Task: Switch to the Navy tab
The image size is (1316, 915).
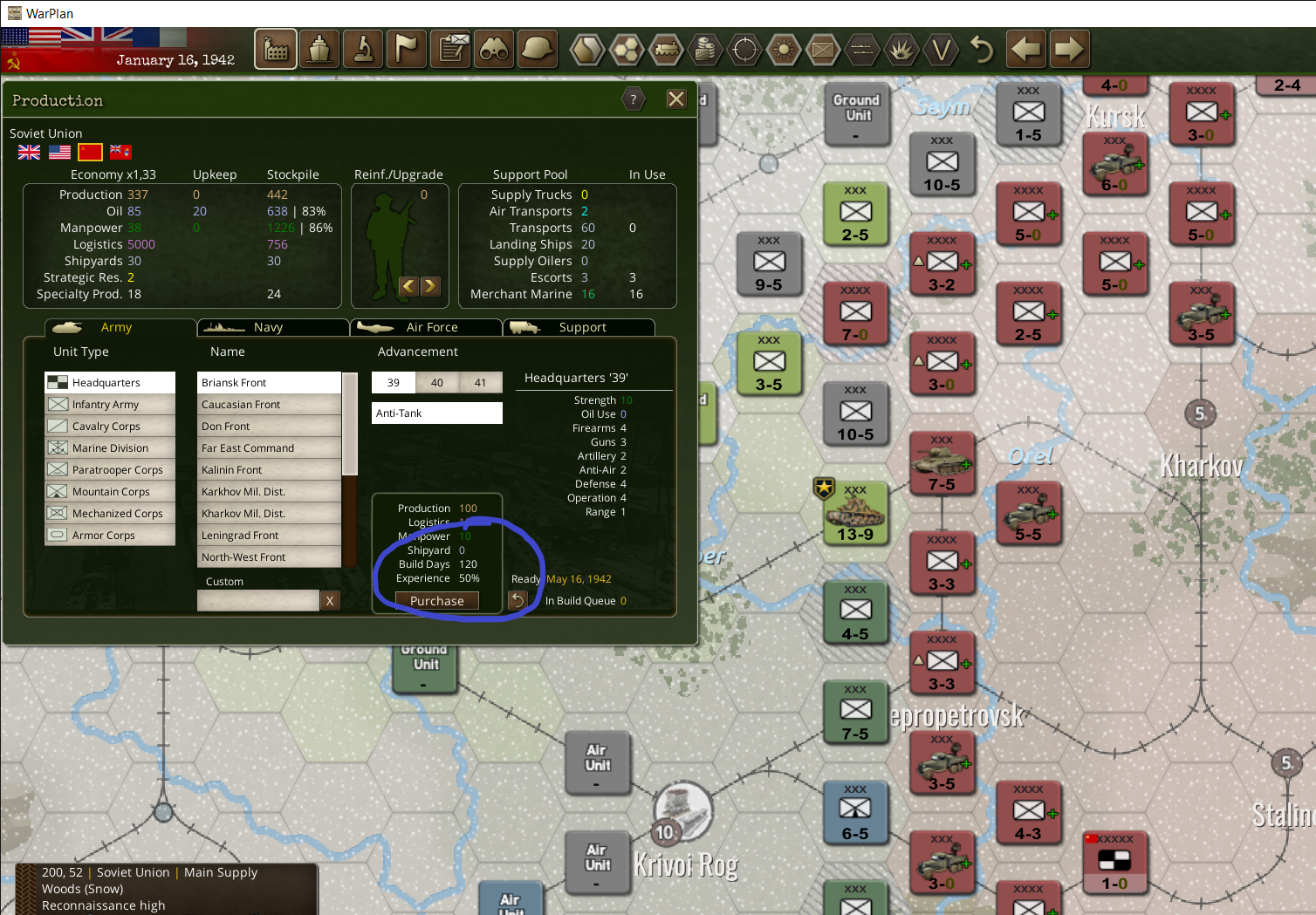Action: (273, 327)
